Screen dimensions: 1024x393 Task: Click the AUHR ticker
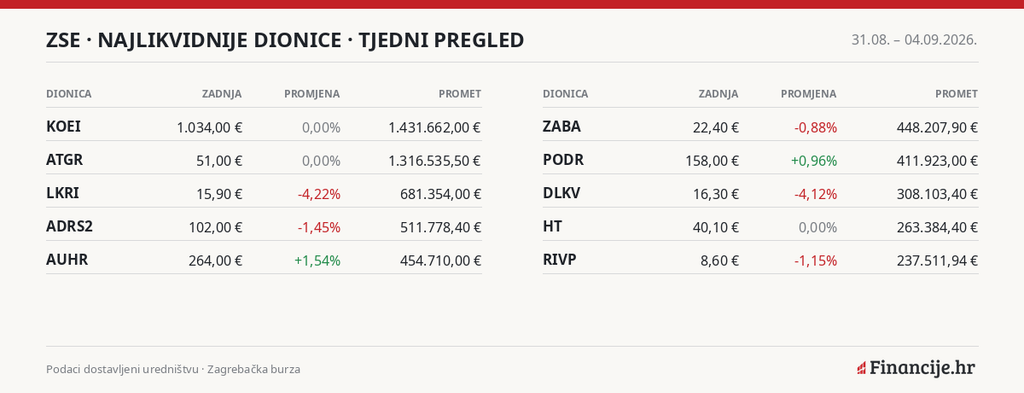coord(67,260)
